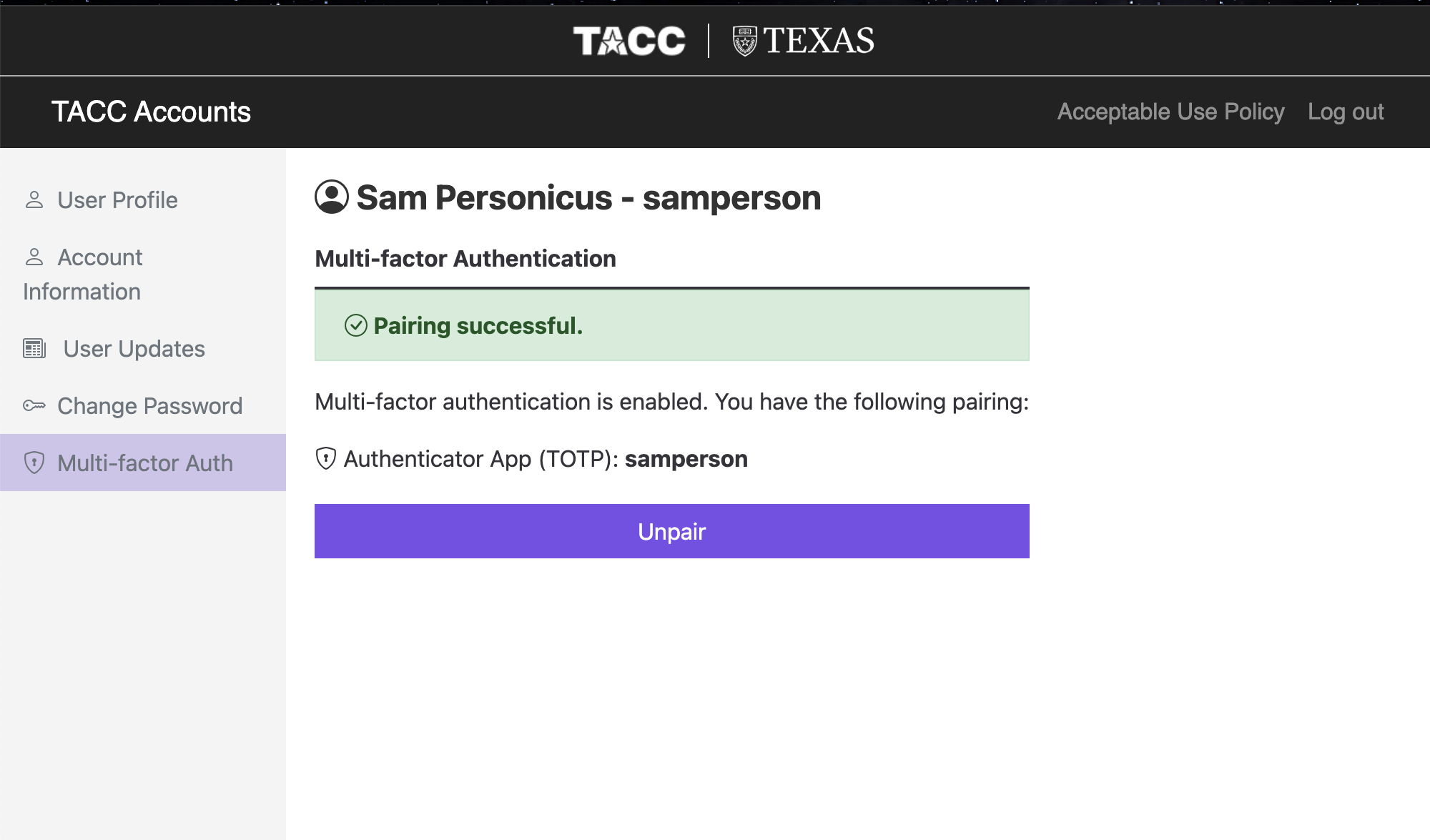Click the Pairing successful alert banner
This screenshot has height=840, width=1430.
pyautogui.click(x=672, y=325)
